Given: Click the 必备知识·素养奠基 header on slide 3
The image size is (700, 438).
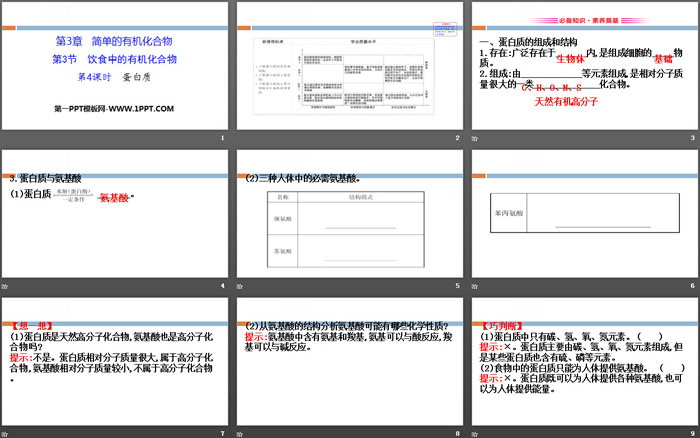Looking at the screenshot, I should pos(589,21).
